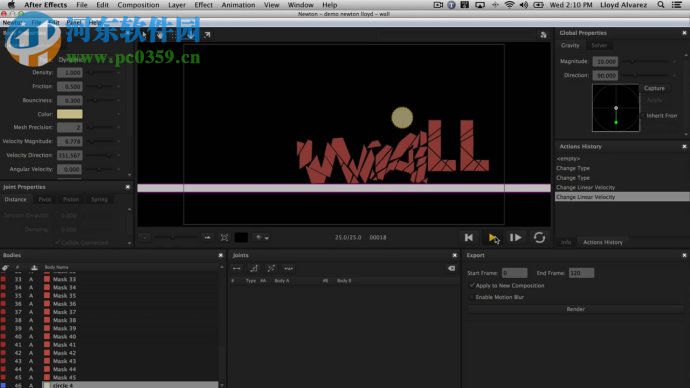Image resolution: width=690 pixels, height=388 pixels.
Task: Click the preview viewer's top-right corner icon
Action: point(543,35)
